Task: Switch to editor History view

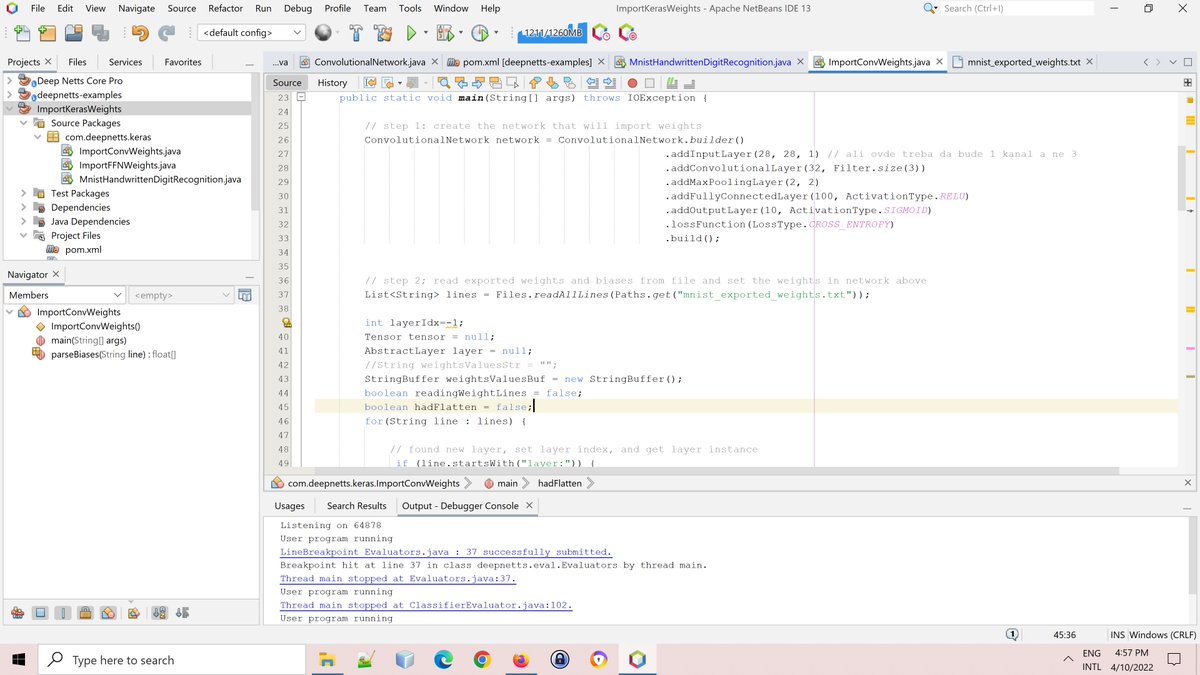Action: pos(332,83)
